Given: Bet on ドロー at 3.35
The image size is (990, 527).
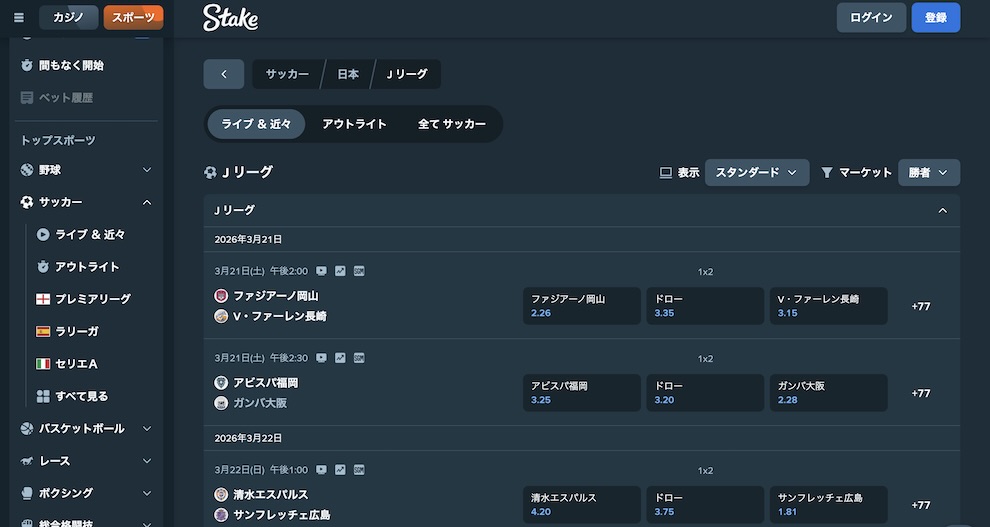Looking at the screenshot, I should coord(705,306).
